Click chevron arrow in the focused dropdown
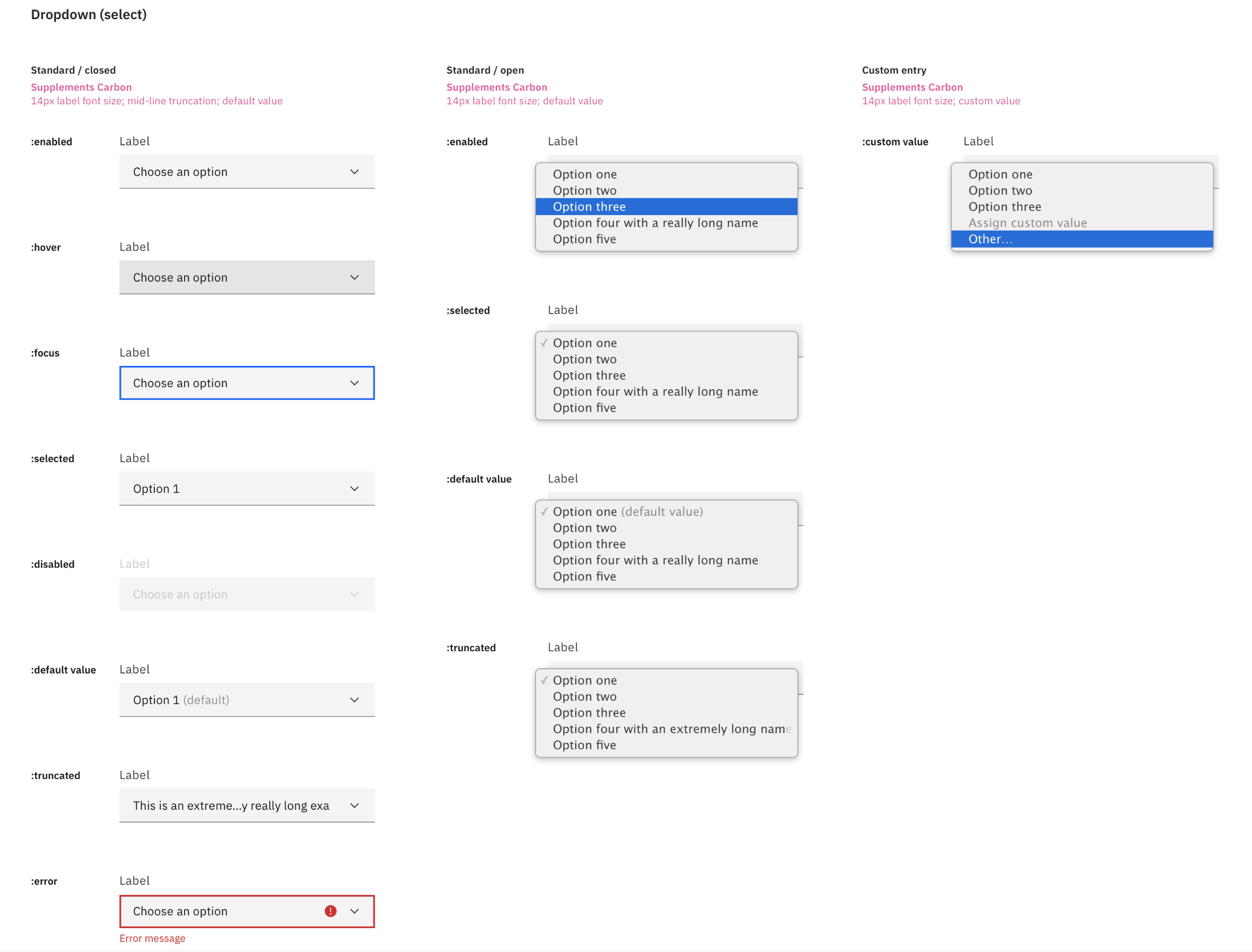1252x952 pixels. point(354,383)
